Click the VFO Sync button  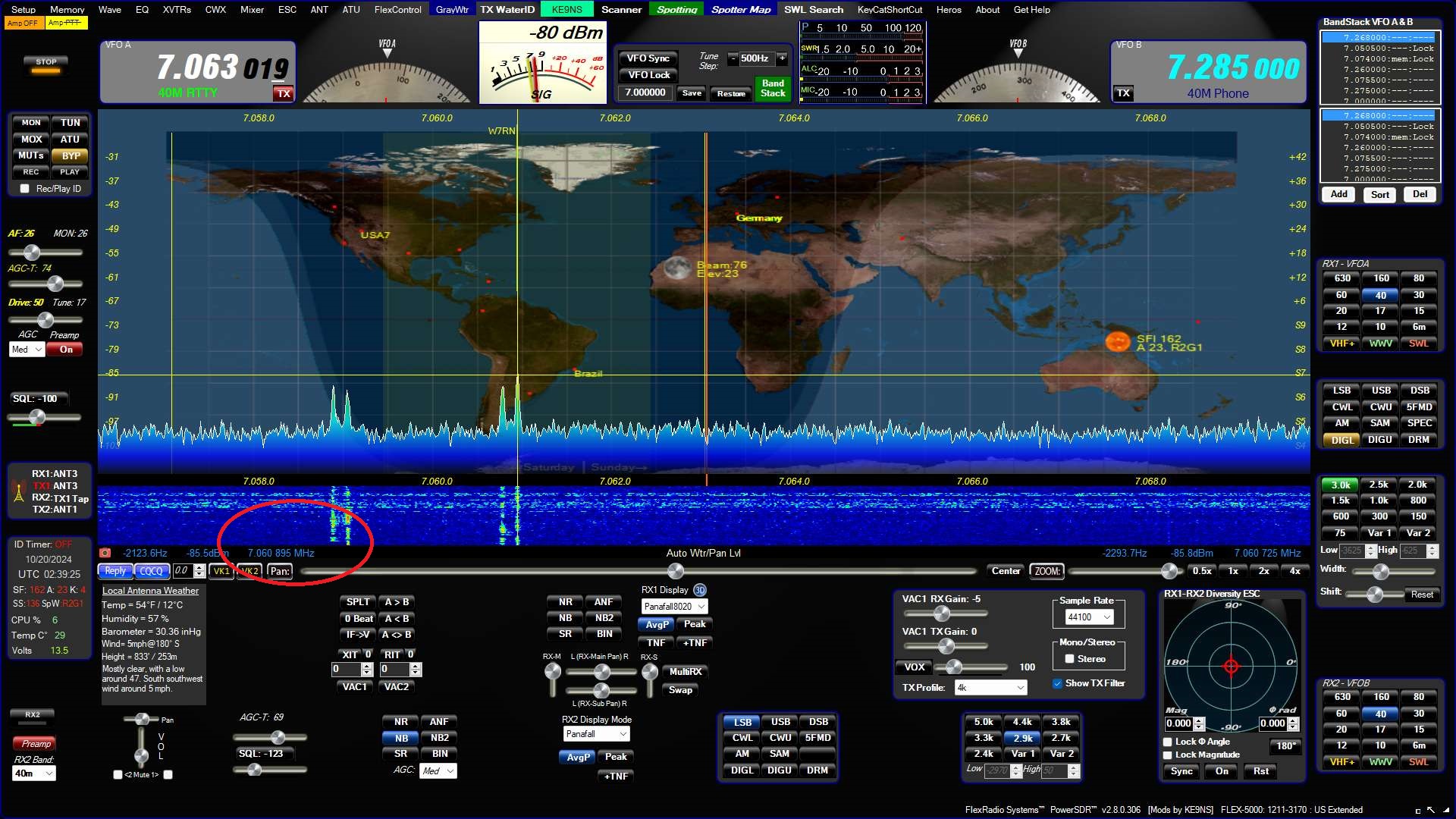click(648, 58)
